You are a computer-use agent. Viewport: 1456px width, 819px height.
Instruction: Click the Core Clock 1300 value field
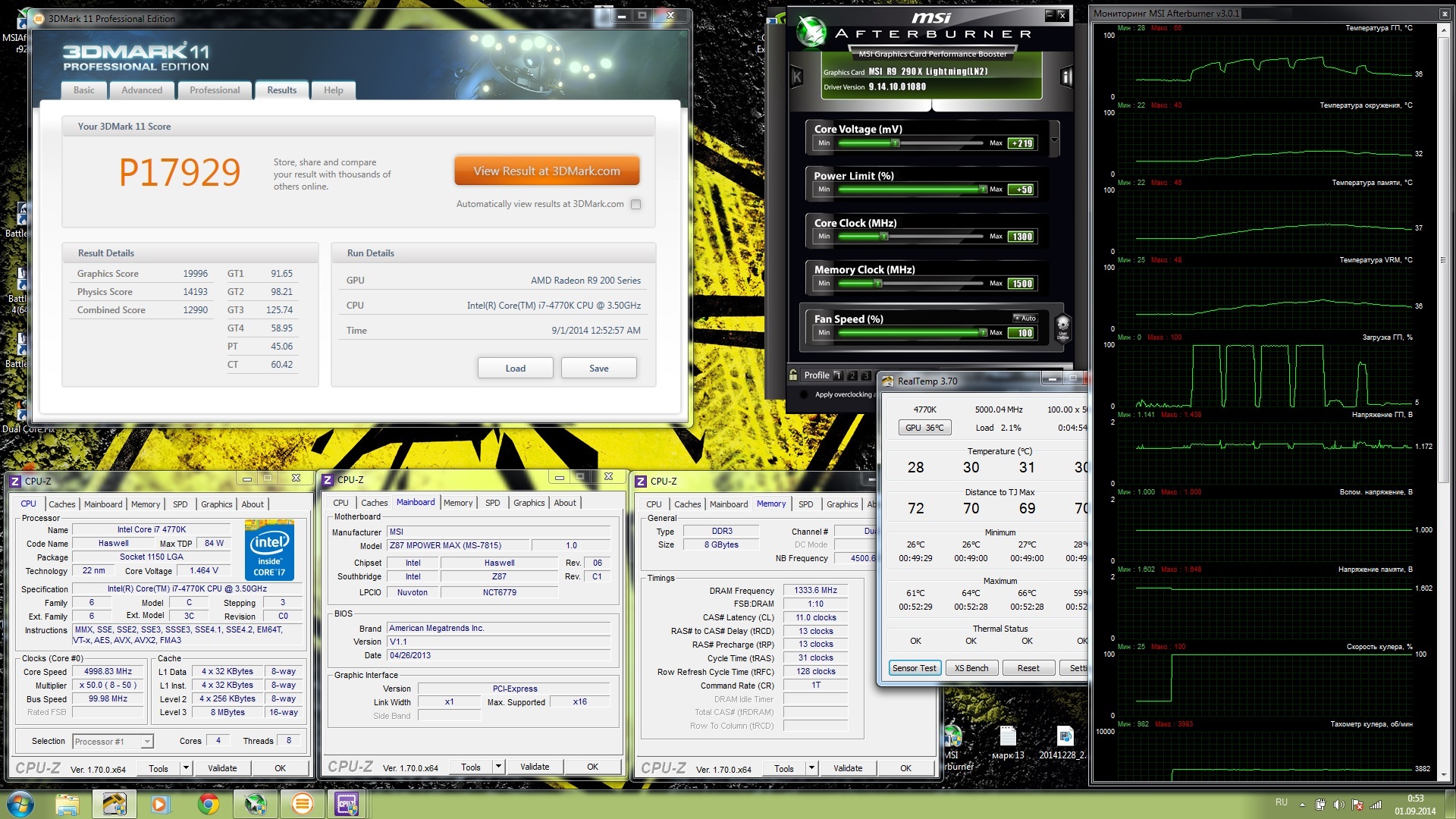1021,237
